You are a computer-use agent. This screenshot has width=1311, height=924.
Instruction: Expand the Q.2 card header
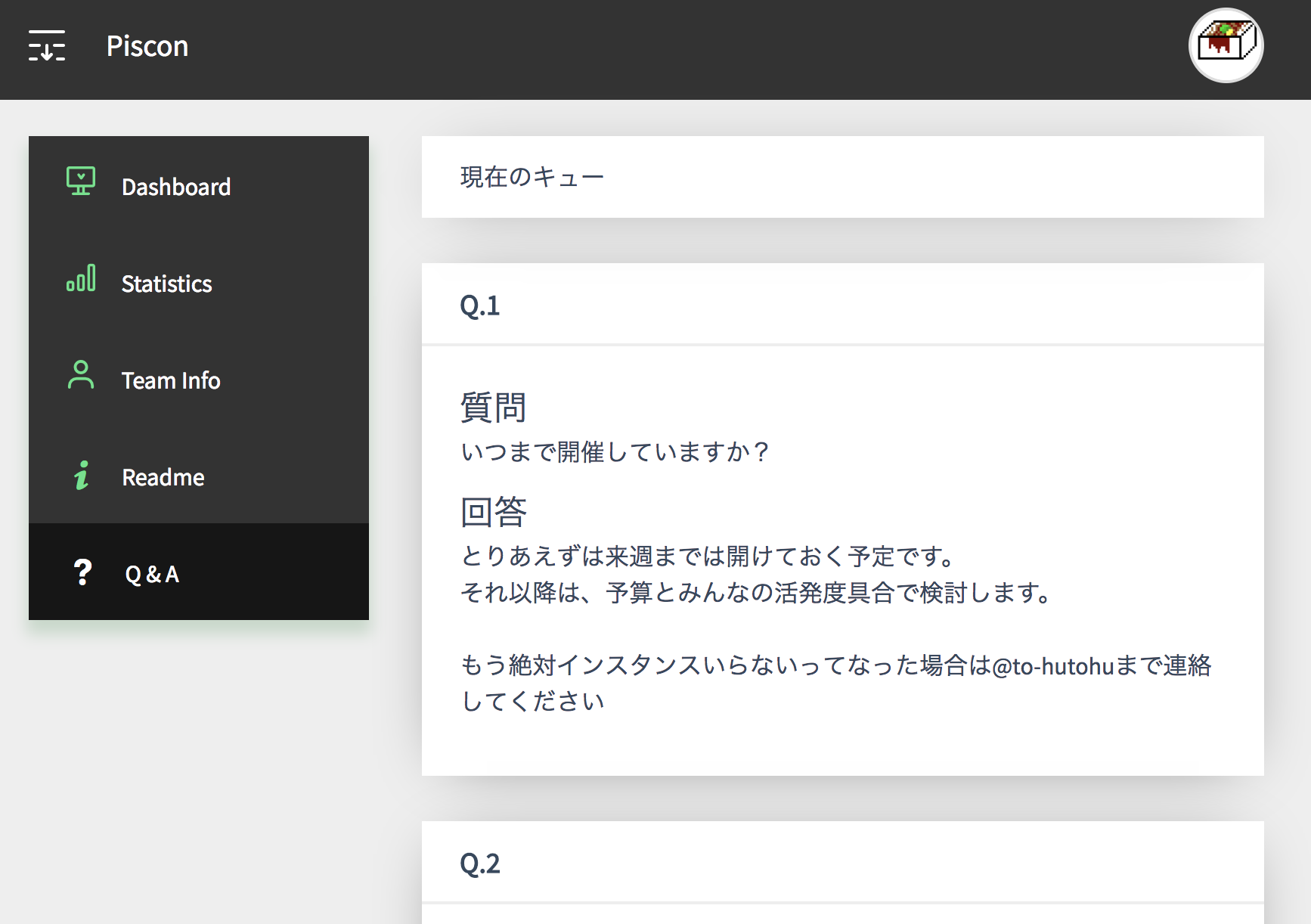tap(842, 863)
